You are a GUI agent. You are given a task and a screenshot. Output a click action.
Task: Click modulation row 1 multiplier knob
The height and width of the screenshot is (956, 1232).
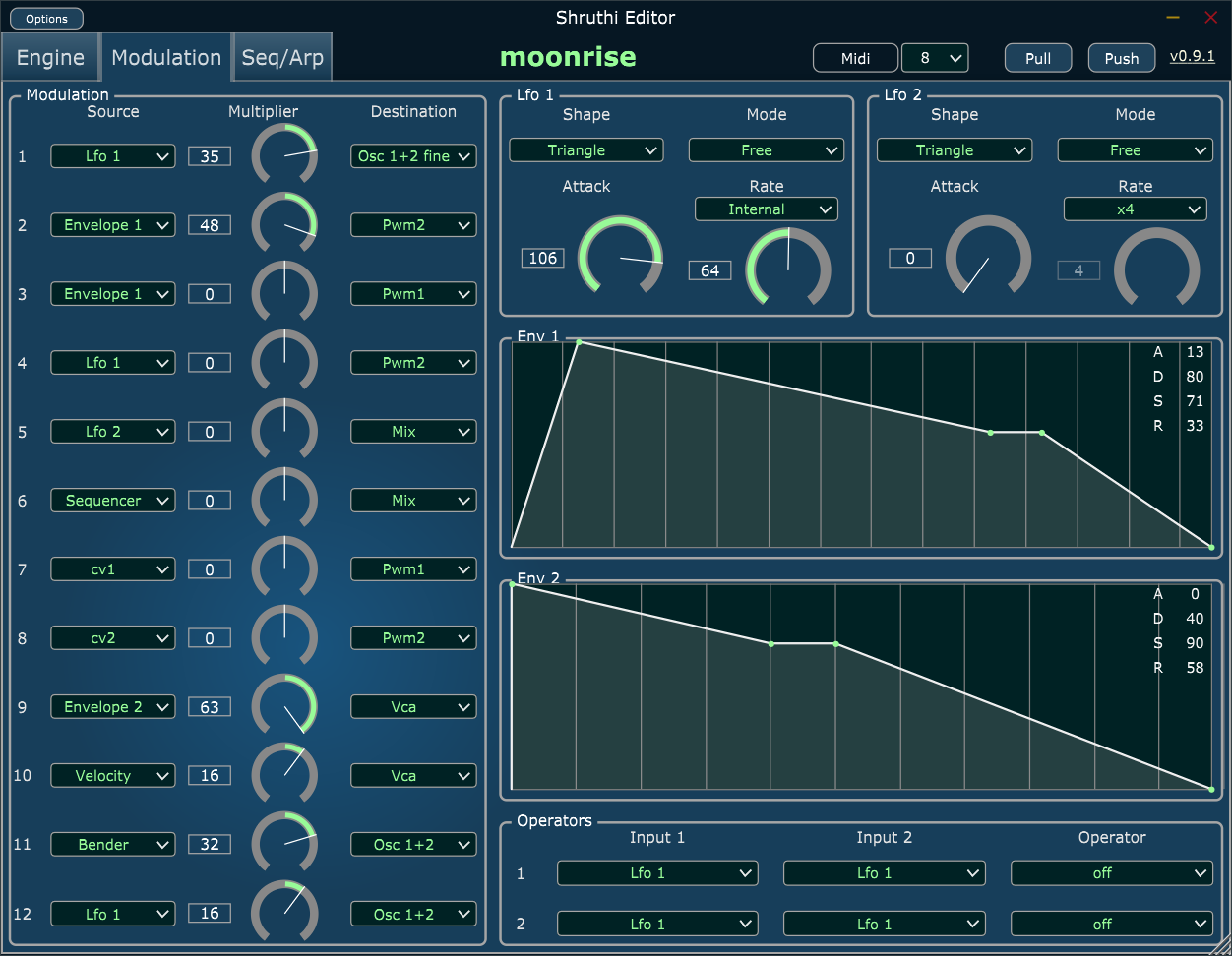[284, 156]
